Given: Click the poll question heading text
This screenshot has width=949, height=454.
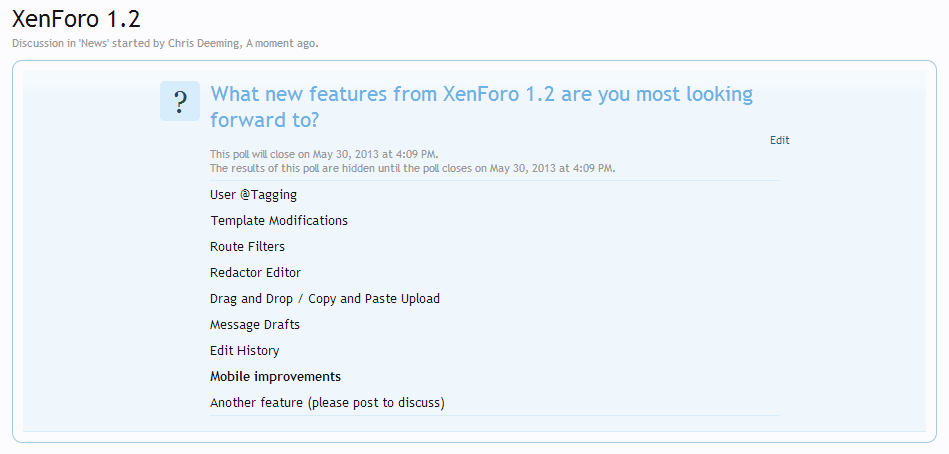Looking at the screenshot, I should (480, 106).
